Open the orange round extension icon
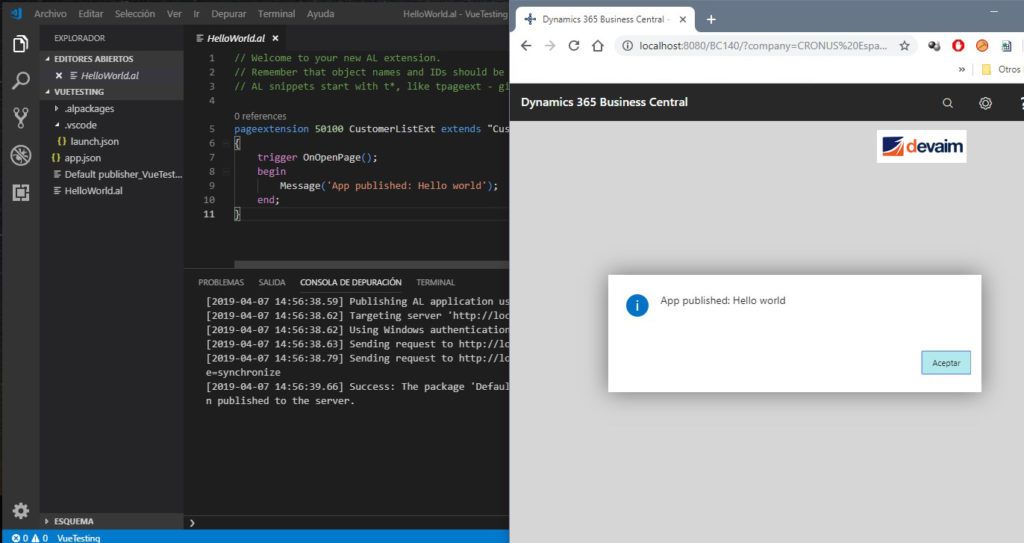 point(982,46)
